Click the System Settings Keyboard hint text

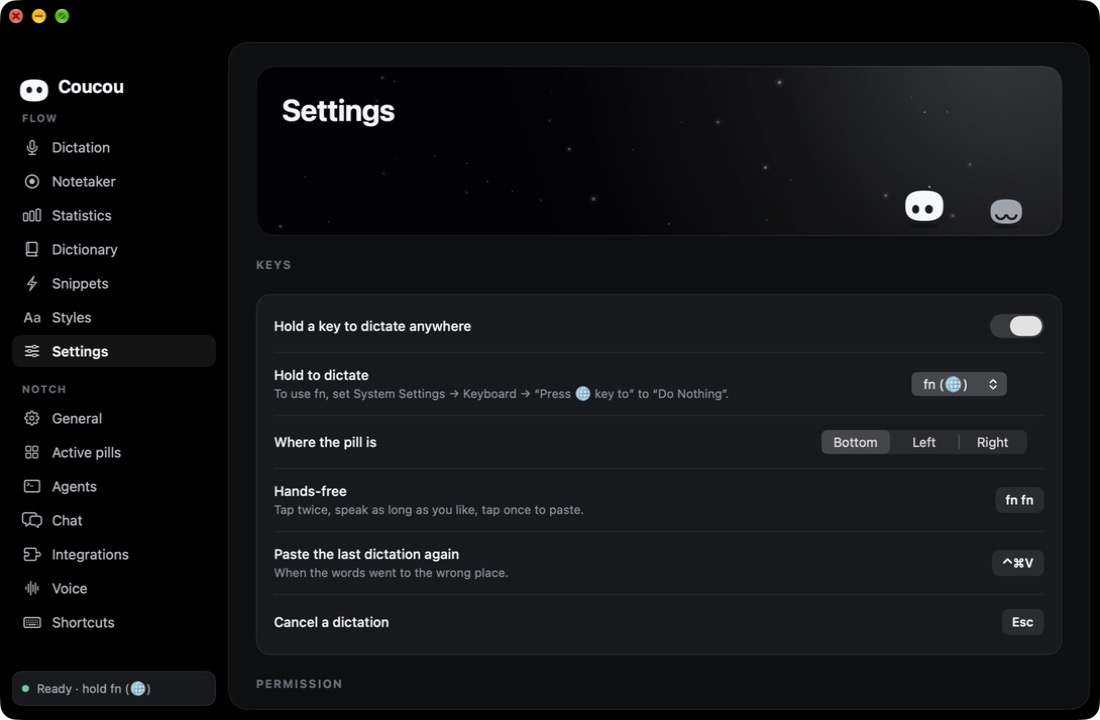501,394
